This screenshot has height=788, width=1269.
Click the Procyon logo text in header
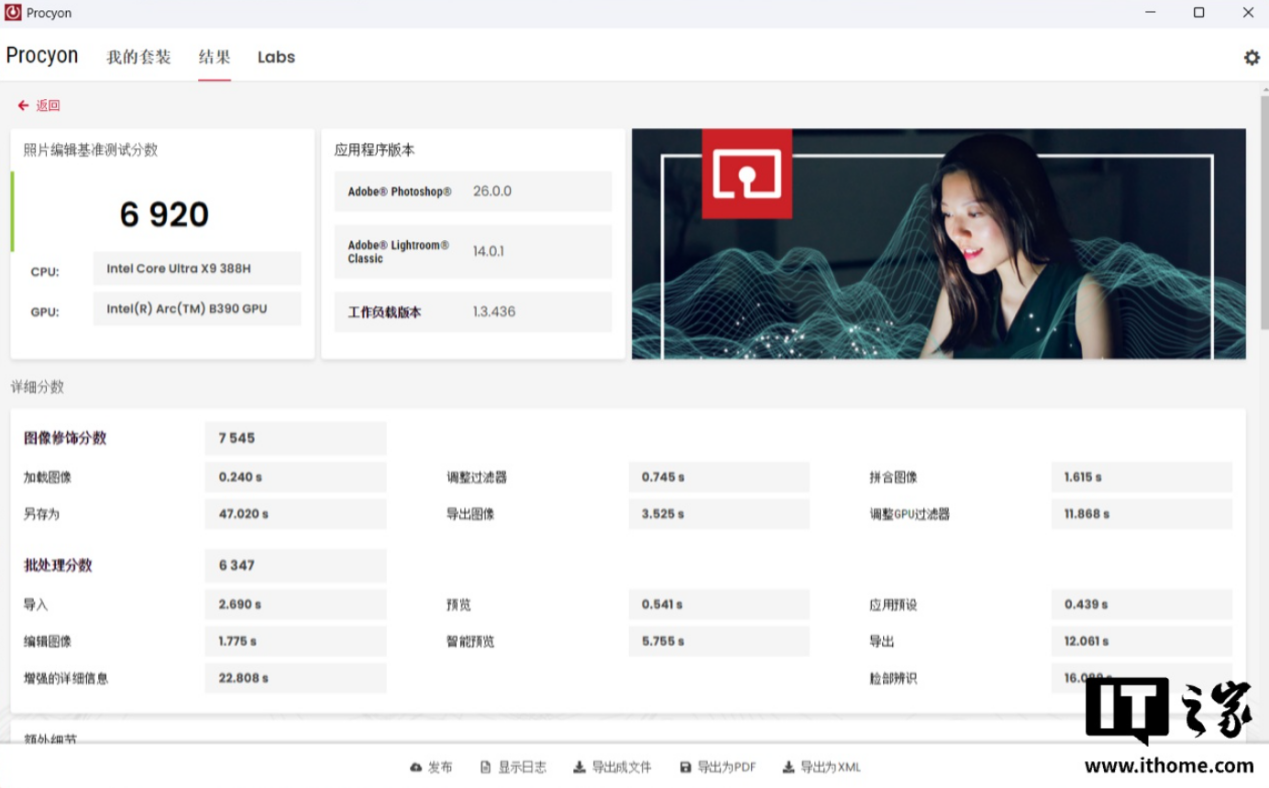point(42,56)
